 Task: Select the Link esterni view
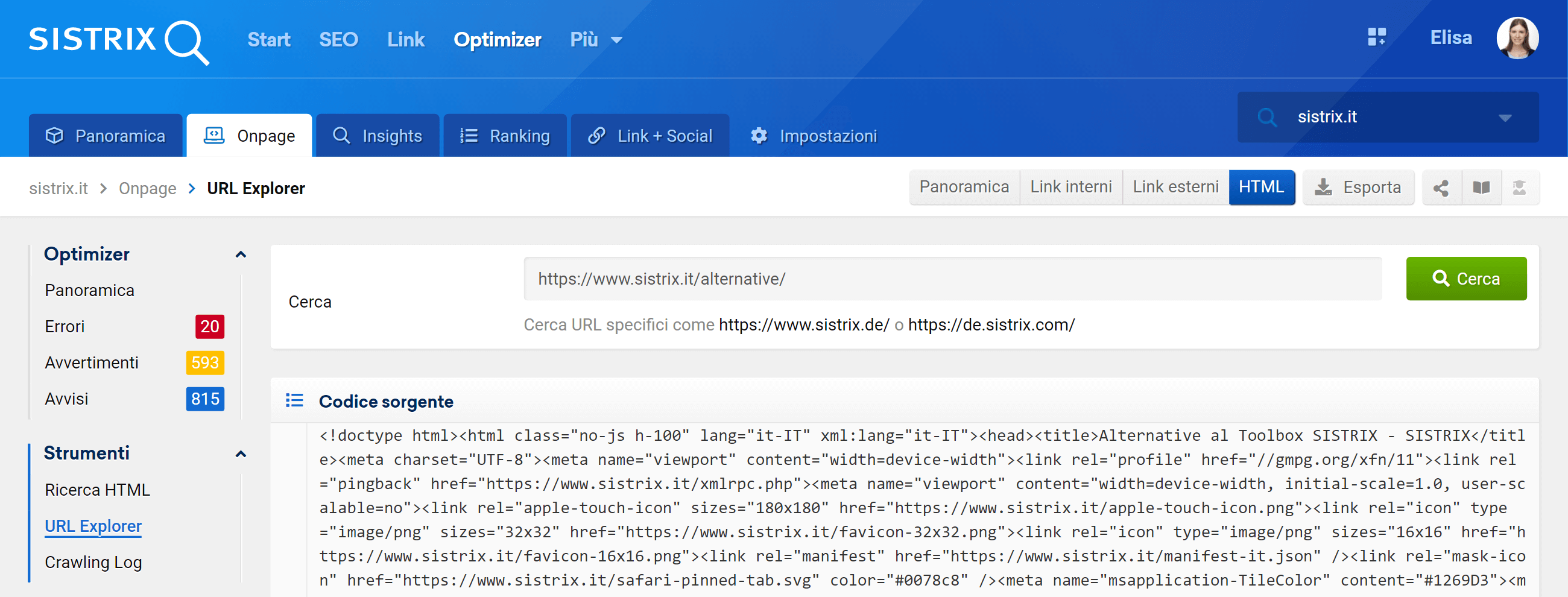(x=1175, y=188)
